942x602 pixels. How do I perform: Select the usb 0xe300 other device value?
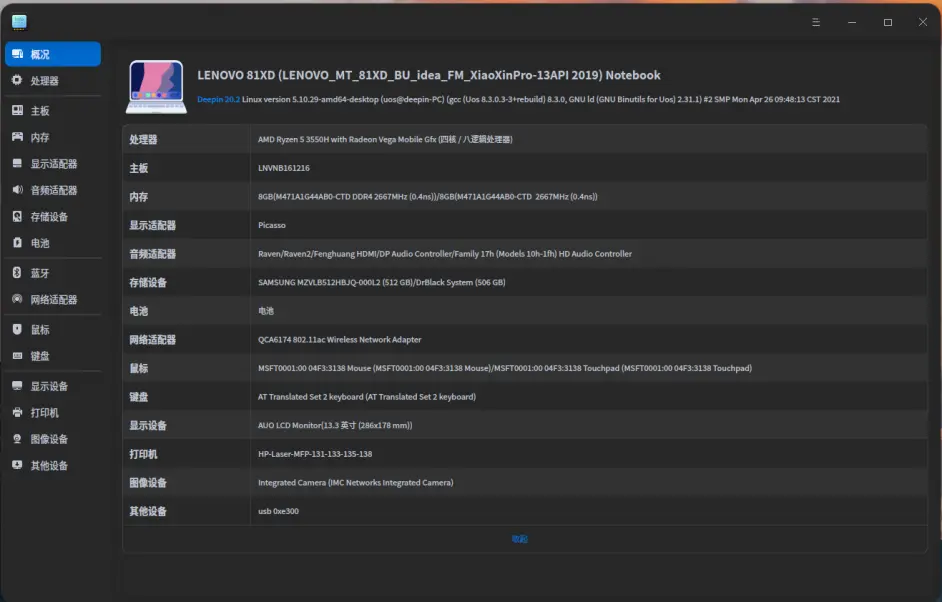click(278, 511)
